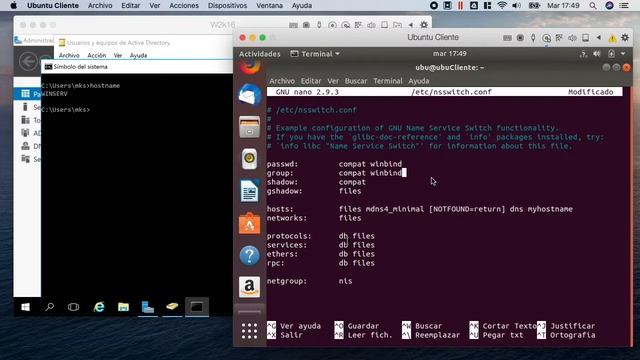Open Firefox from the Ubuntu dock
The width and height of the screenshot is (640, 360).
[x=249, y=67]
